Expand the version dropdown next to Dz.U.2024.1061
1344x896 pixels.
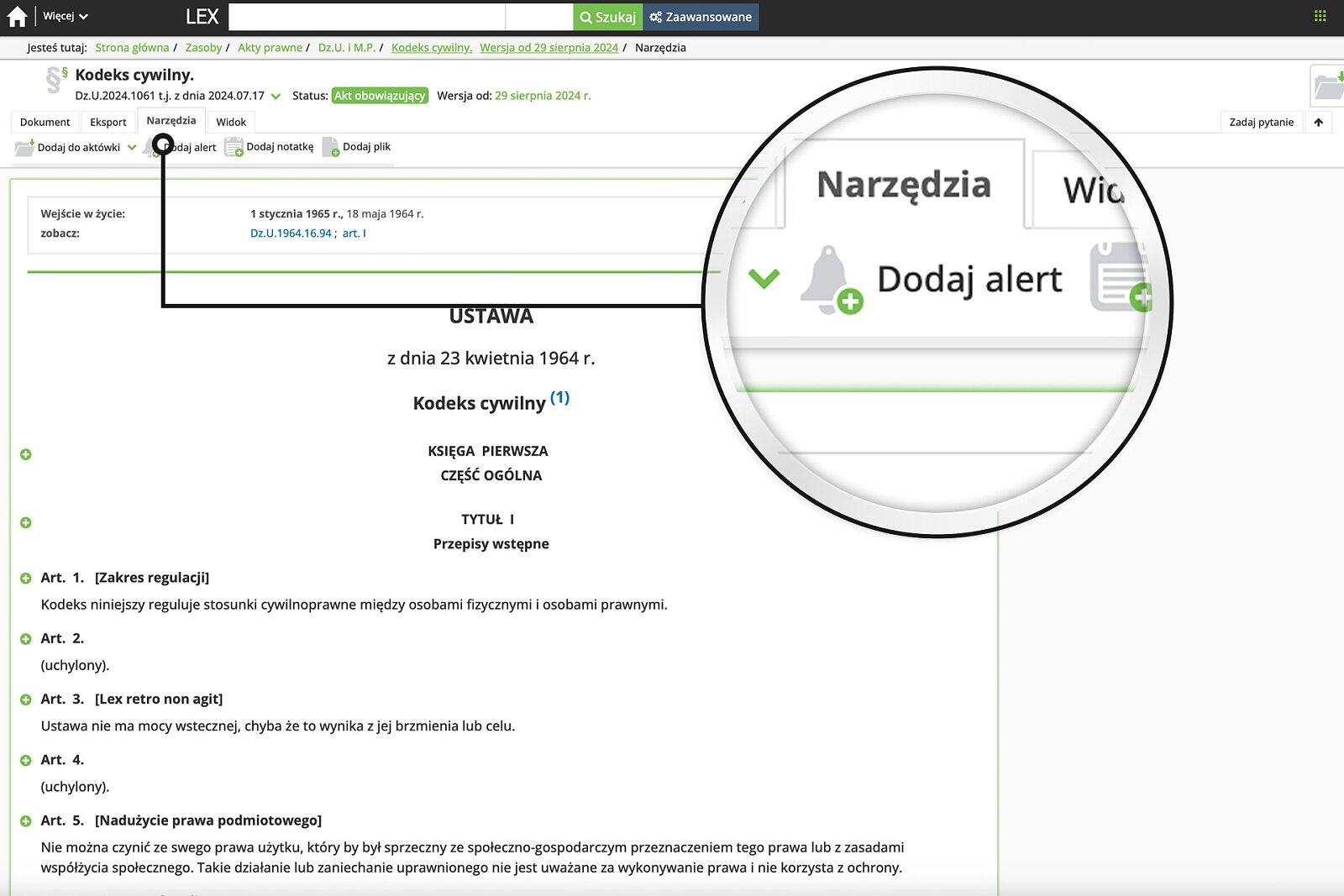click(x=275, y=96)
